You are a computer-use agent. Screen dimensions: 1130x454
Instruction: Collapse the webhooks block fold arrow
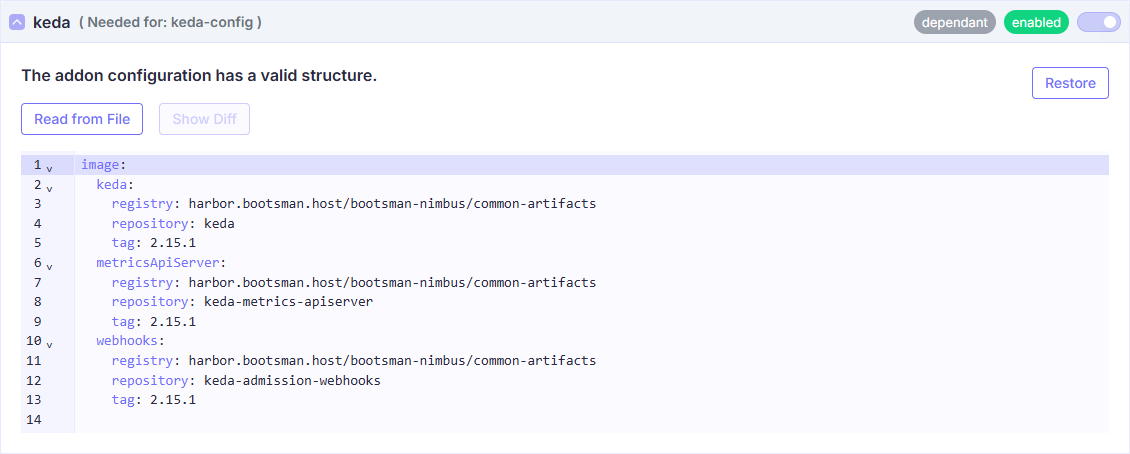(49, 343)
